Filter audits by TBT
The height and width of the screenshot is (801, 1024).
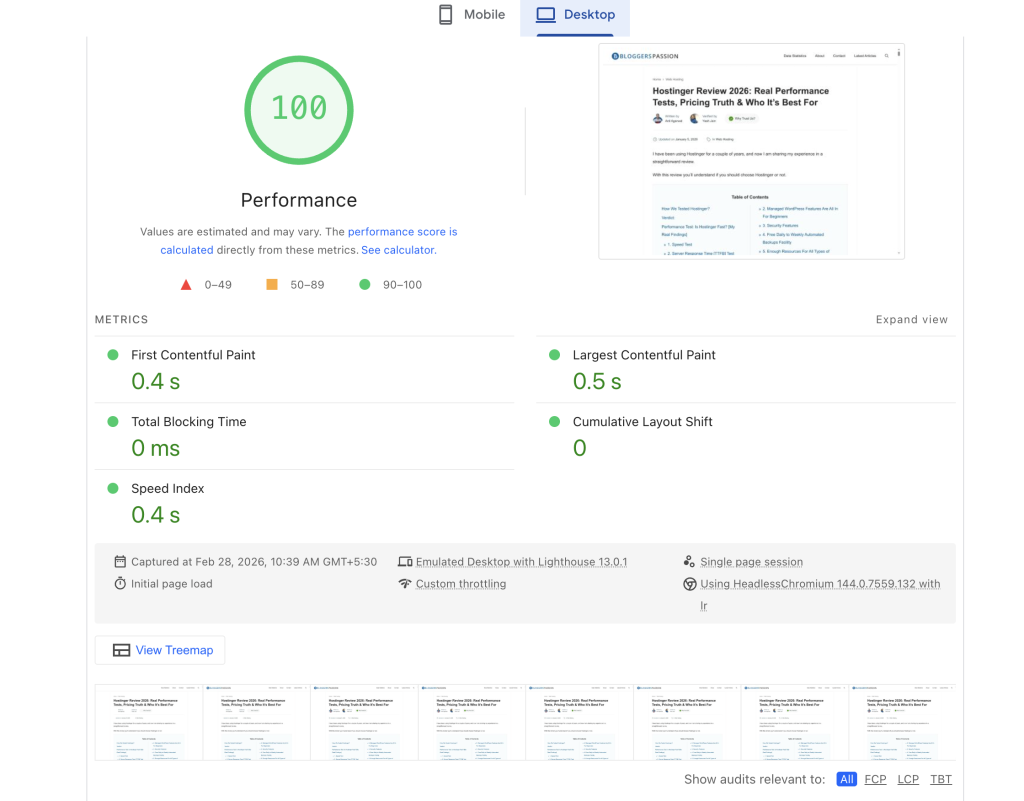[941, 779]
